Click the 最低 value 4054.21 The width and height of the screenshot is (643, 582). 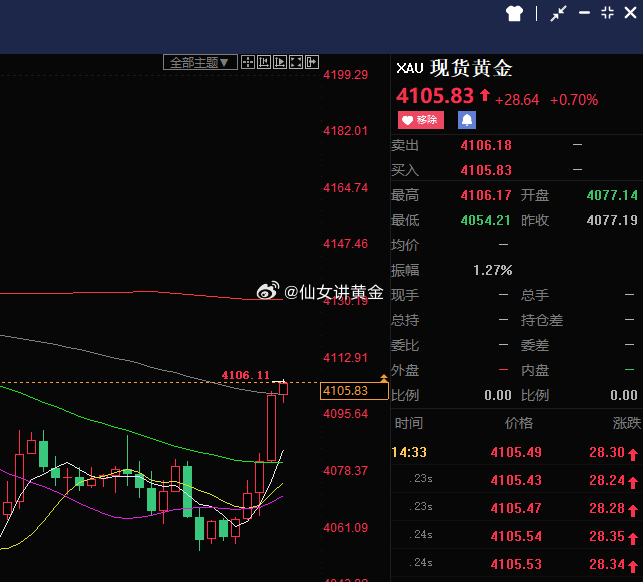point(486,220)
